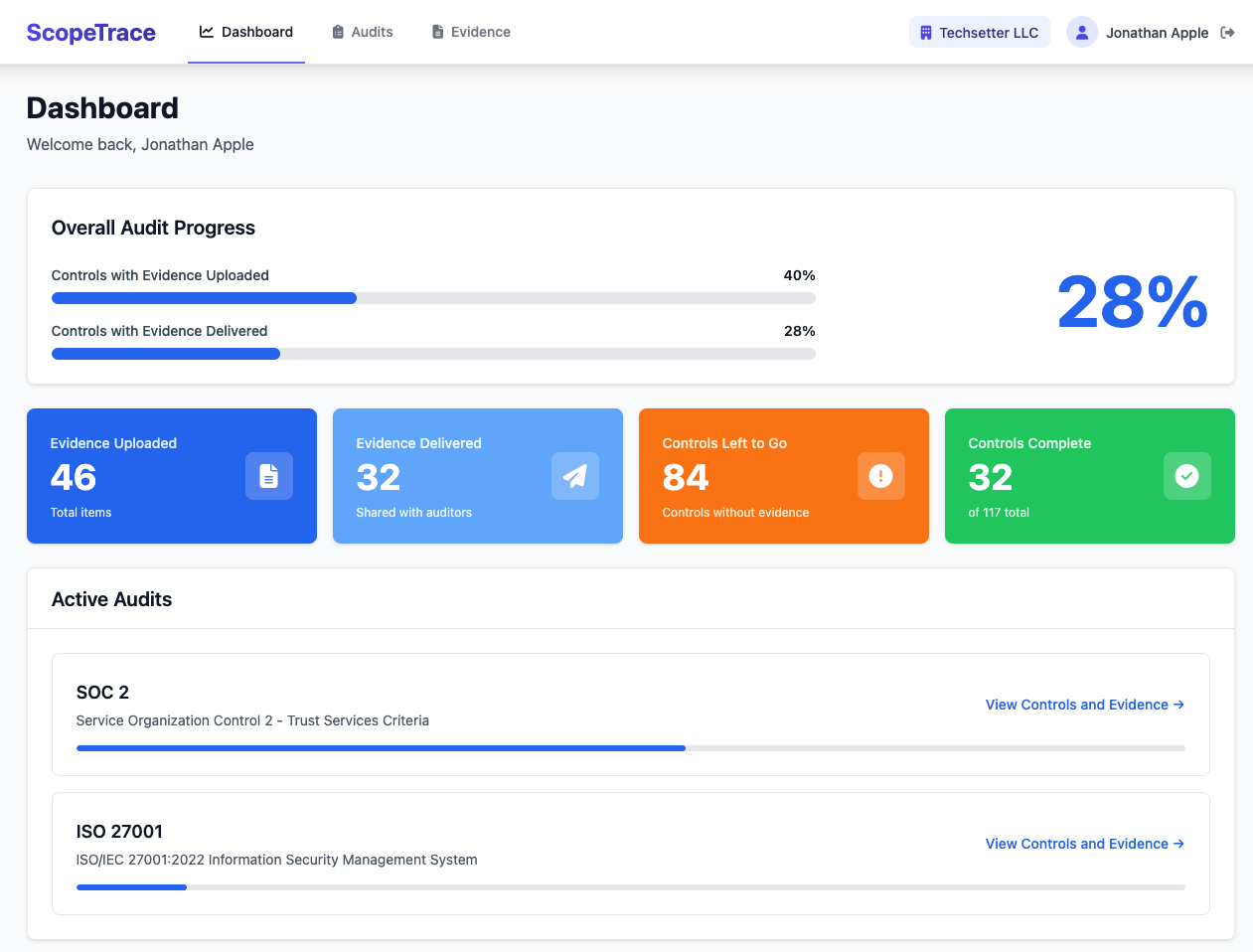Click the user avatar circle icon
This screenshot has width=1253, height=952.
coord(1081,32)
